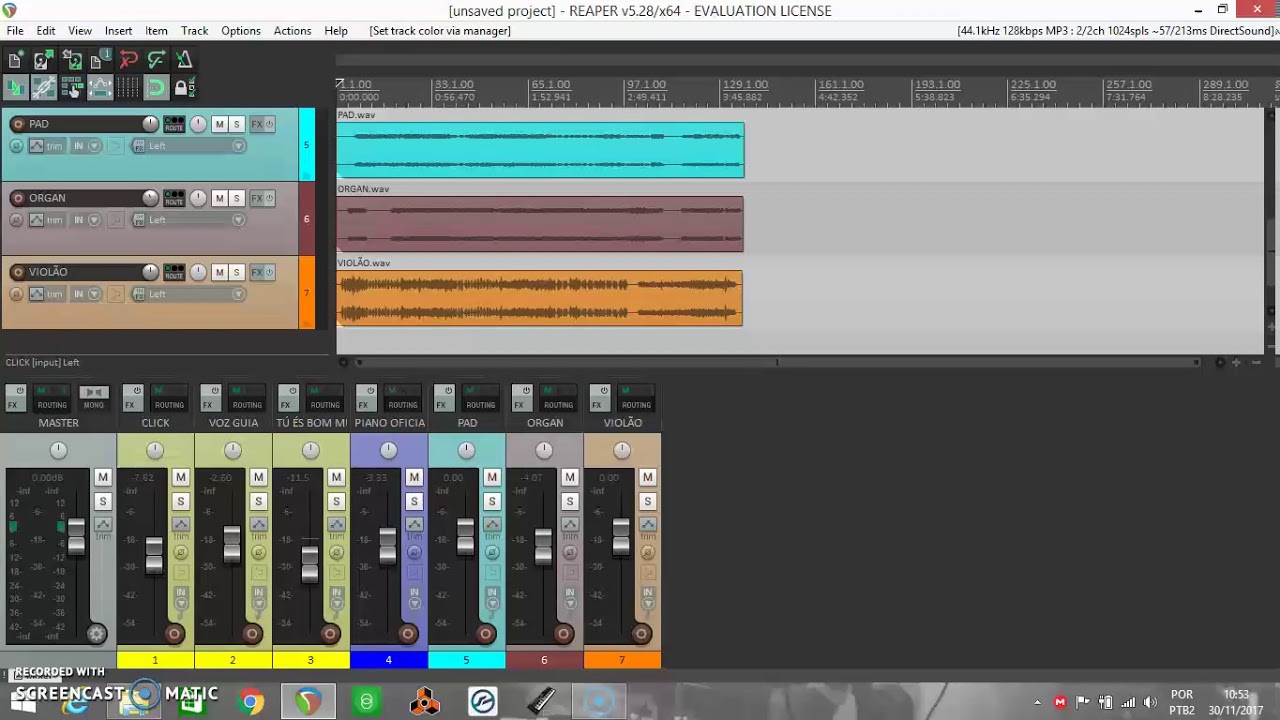Click the audio device info status text
The width and height of the screenshot is (1280, 720).
tap(1116, 31)
